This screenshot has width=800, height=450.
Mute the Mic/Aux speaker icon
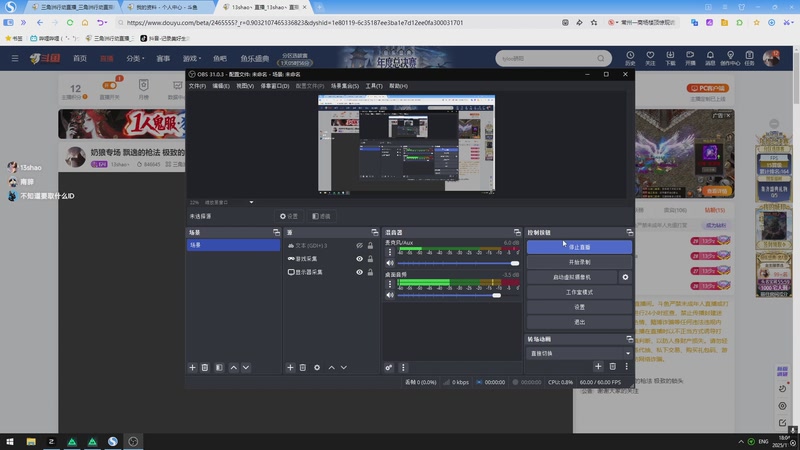pos(390,263)
